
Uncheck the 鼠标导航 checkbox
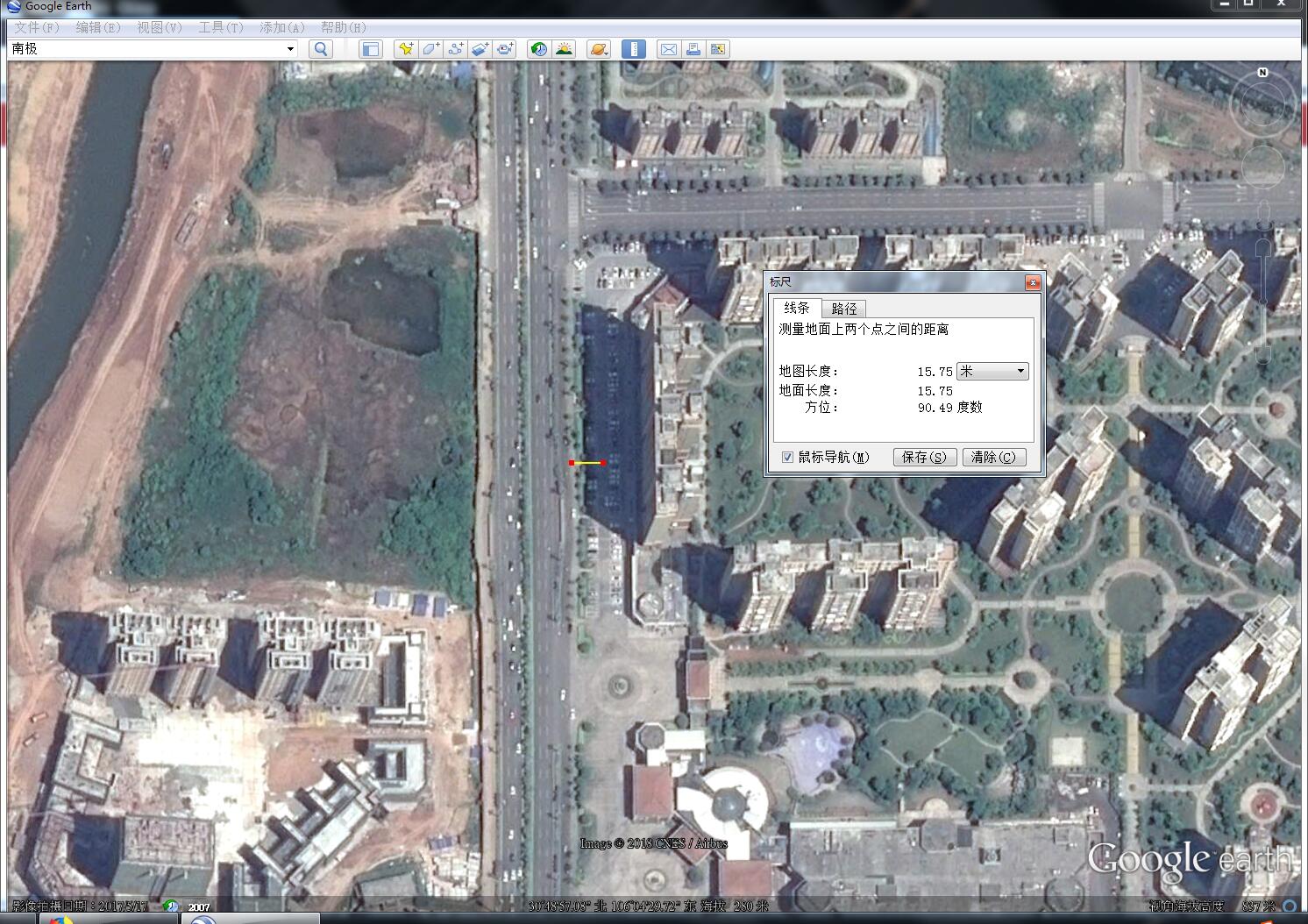(787, 457)
